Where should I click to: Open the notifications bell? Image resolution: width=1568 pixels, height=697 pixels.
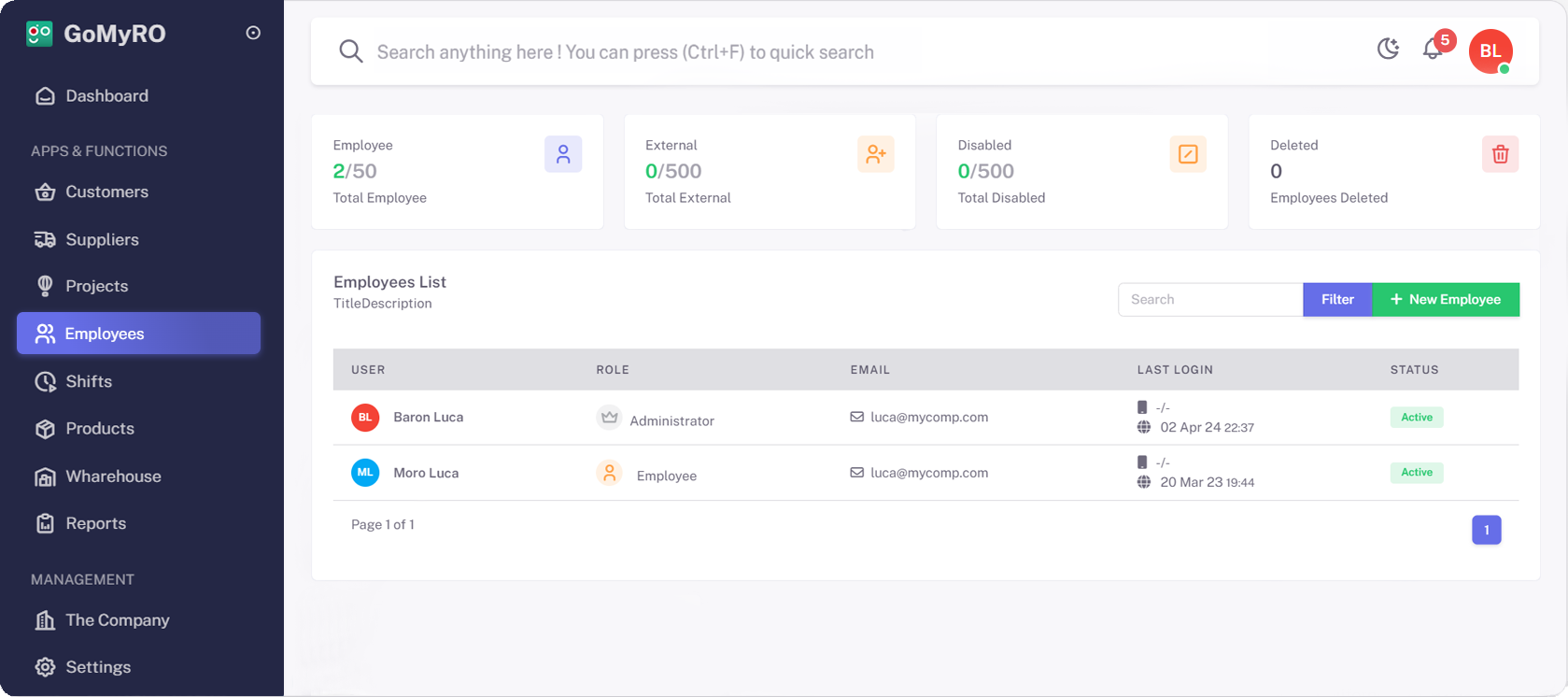pyautogui.click(x=1433, y=49)
